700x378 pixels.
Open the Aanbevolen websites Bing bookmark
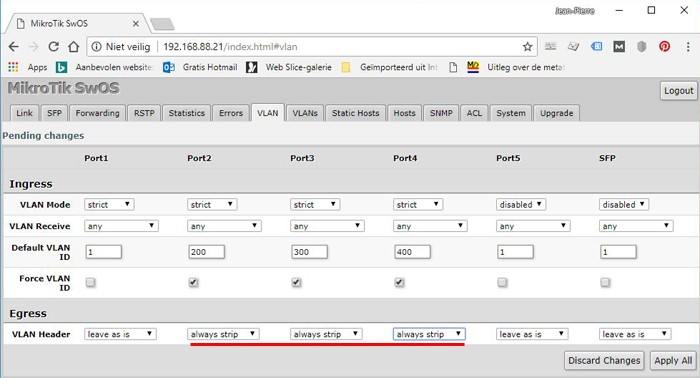click(104, 67)
